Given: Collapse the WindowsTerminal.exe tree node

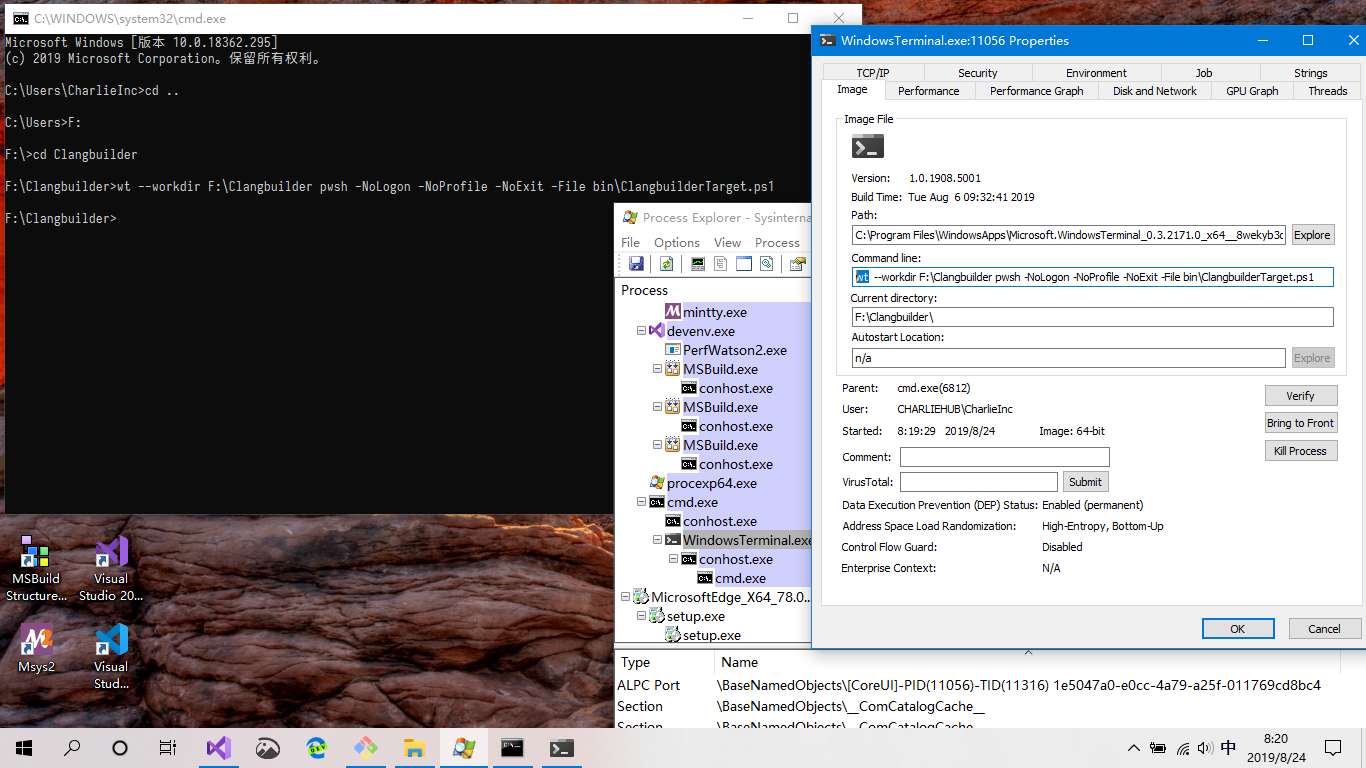Looking at the screenshot, I should click(x=657, y=540).
